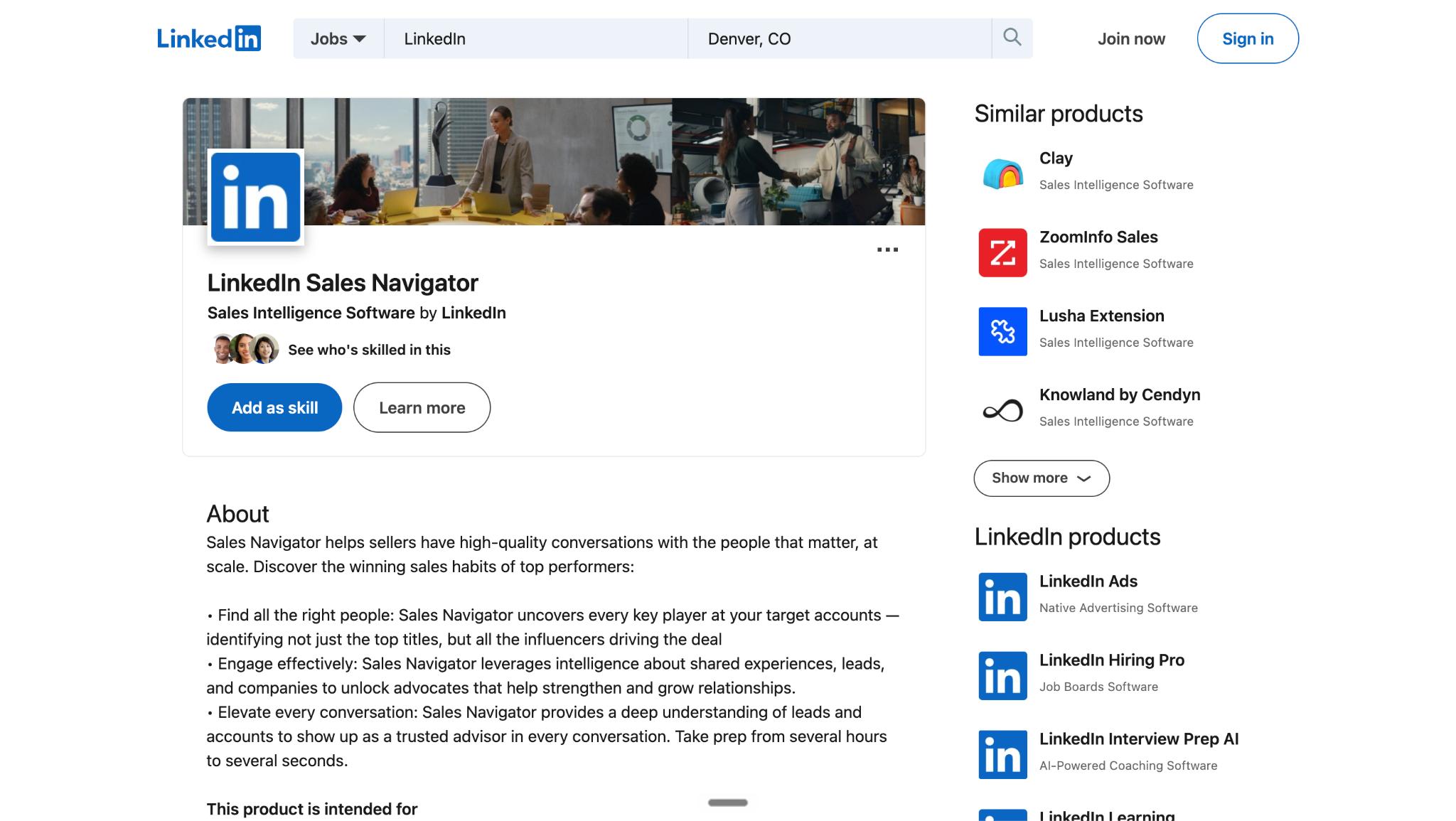
Task: Click the search field containing LinkedIn
Action: (x=536, y=38)
